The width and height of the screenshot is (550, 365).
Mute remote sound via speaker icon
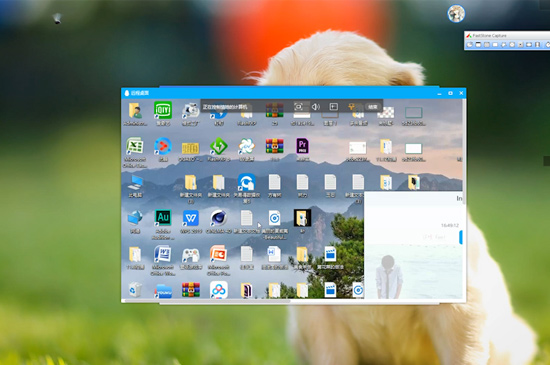click(x=316, y=107)
